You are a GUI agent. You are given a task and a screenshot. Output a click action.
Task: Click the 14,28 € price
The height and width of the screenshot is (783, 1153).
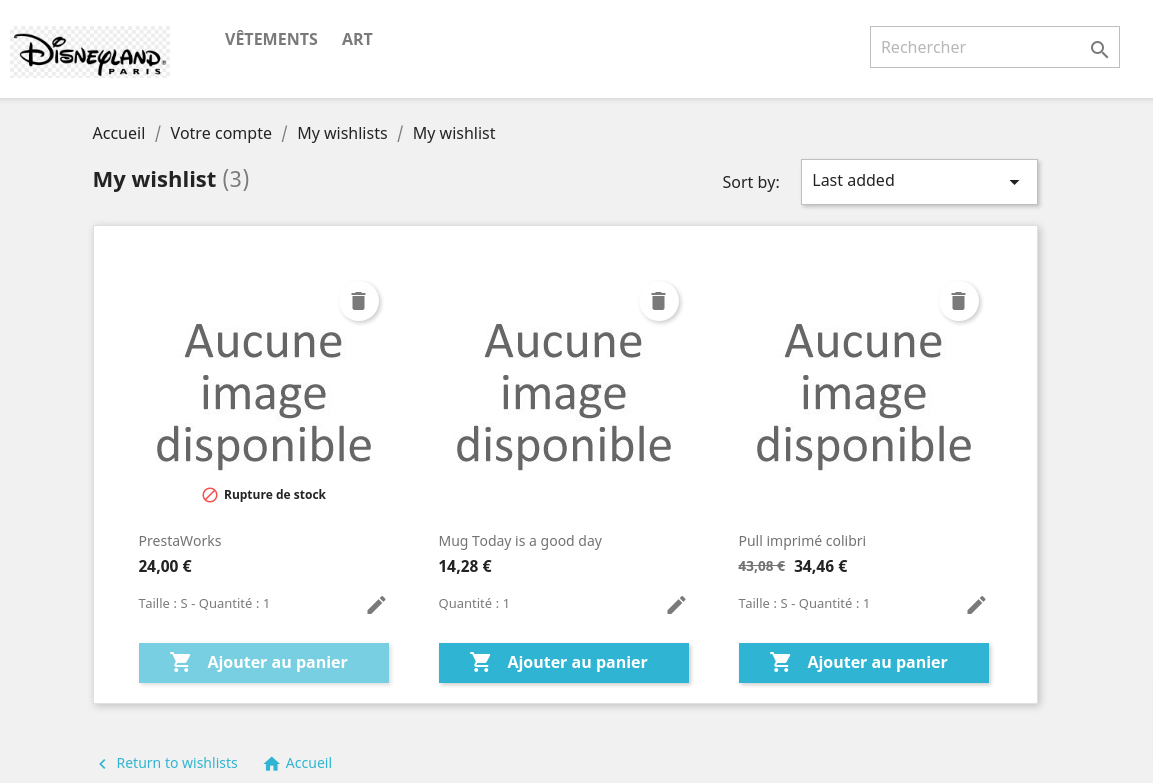coord(465,566)
